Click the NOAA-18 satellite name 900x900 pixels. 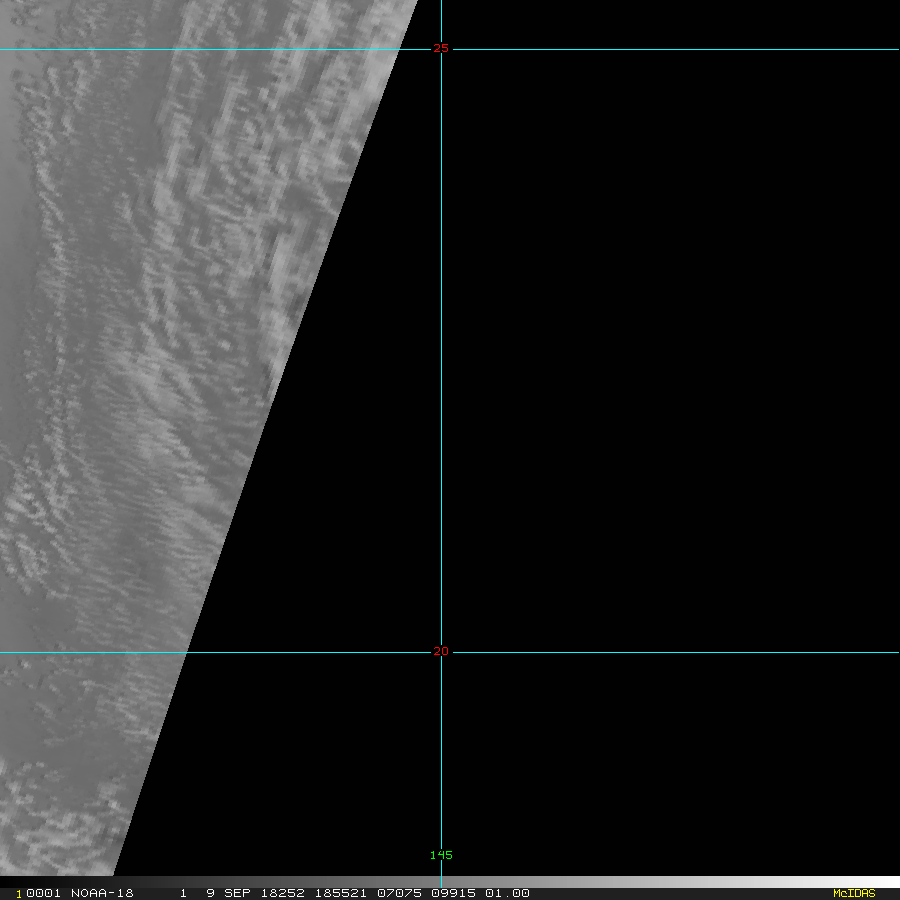click(x=102, y=893)
